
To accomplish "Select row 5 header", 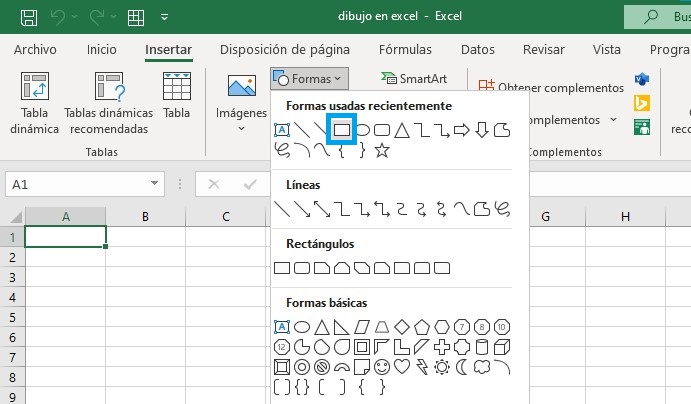I will pos(12,317).
